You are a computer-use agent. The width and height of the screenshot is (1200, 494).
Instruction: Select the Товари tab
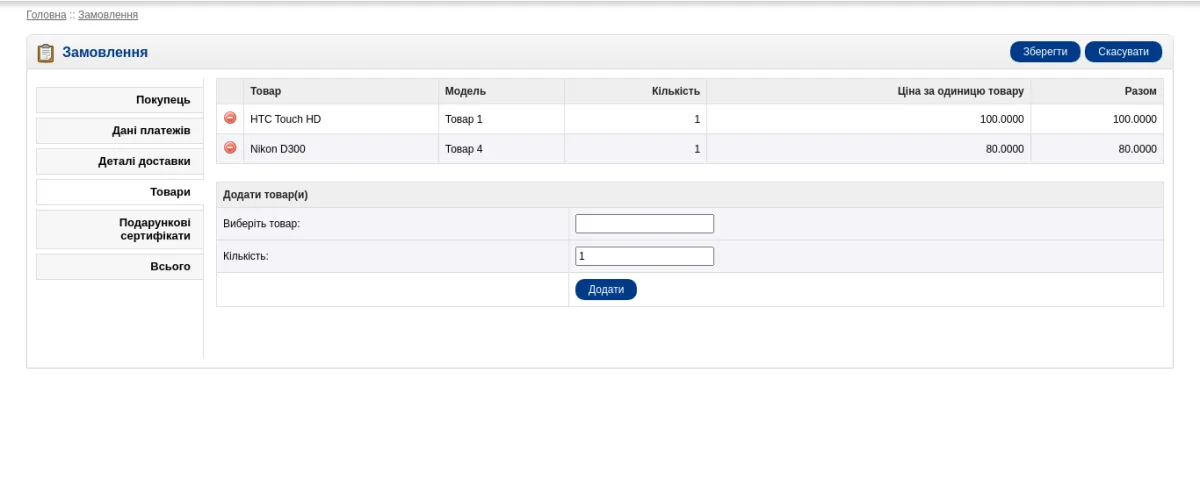[120, 192]
